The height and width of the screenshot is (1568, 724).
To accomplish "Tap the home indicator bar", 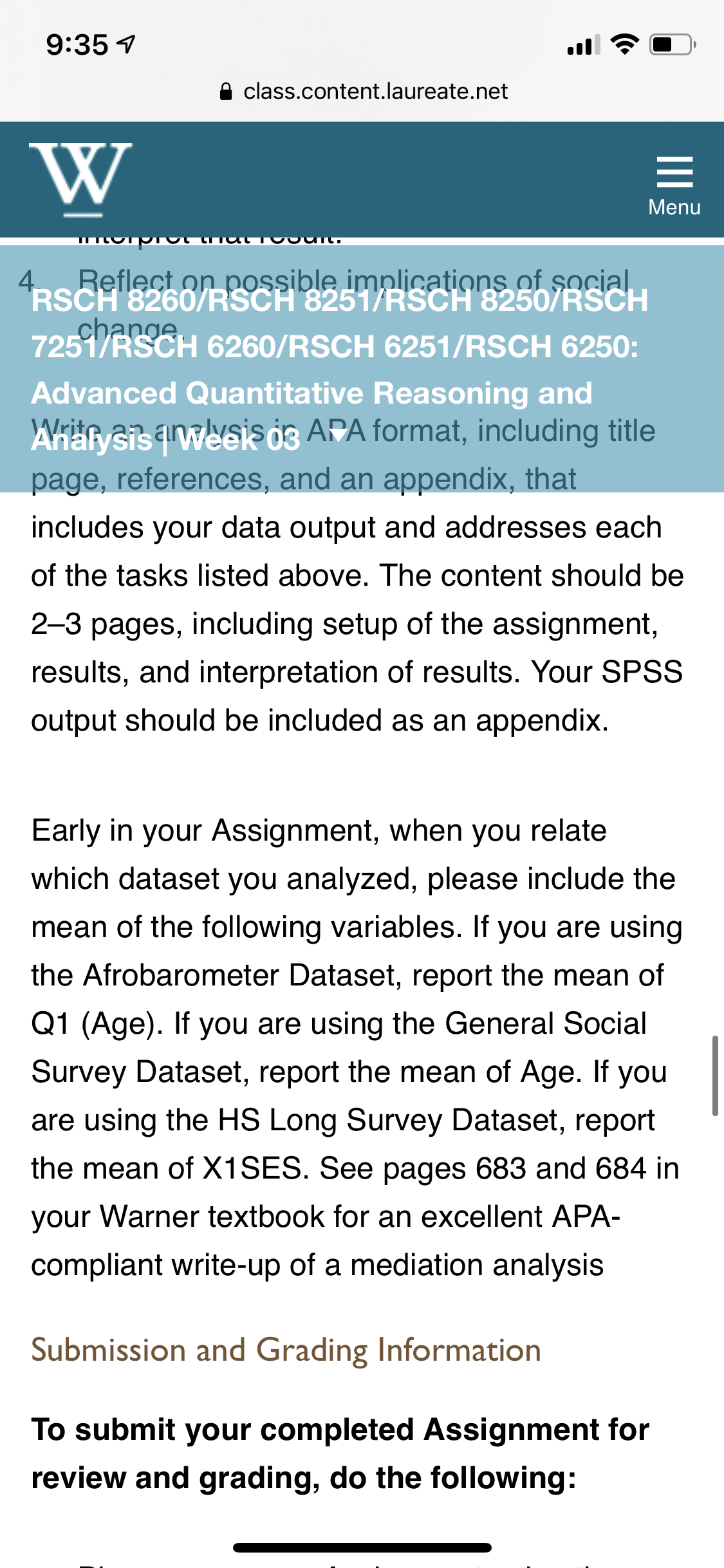I will tap(362, 1547).
